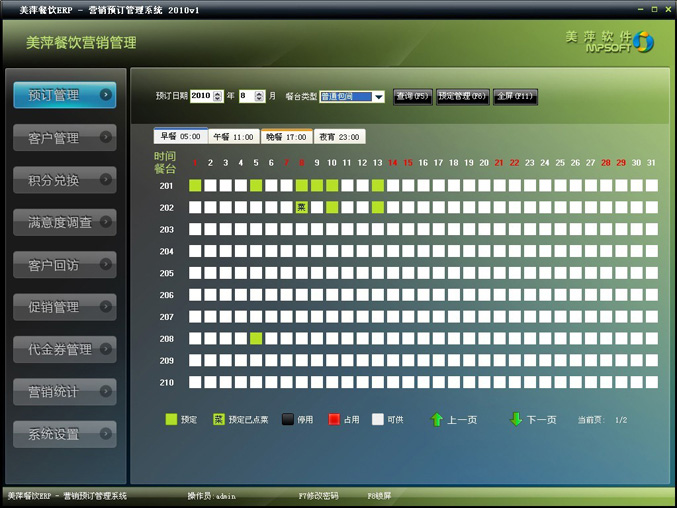Switch to the 夜宵 23:00 tab

pyautogui.click(x=339, y=137)
